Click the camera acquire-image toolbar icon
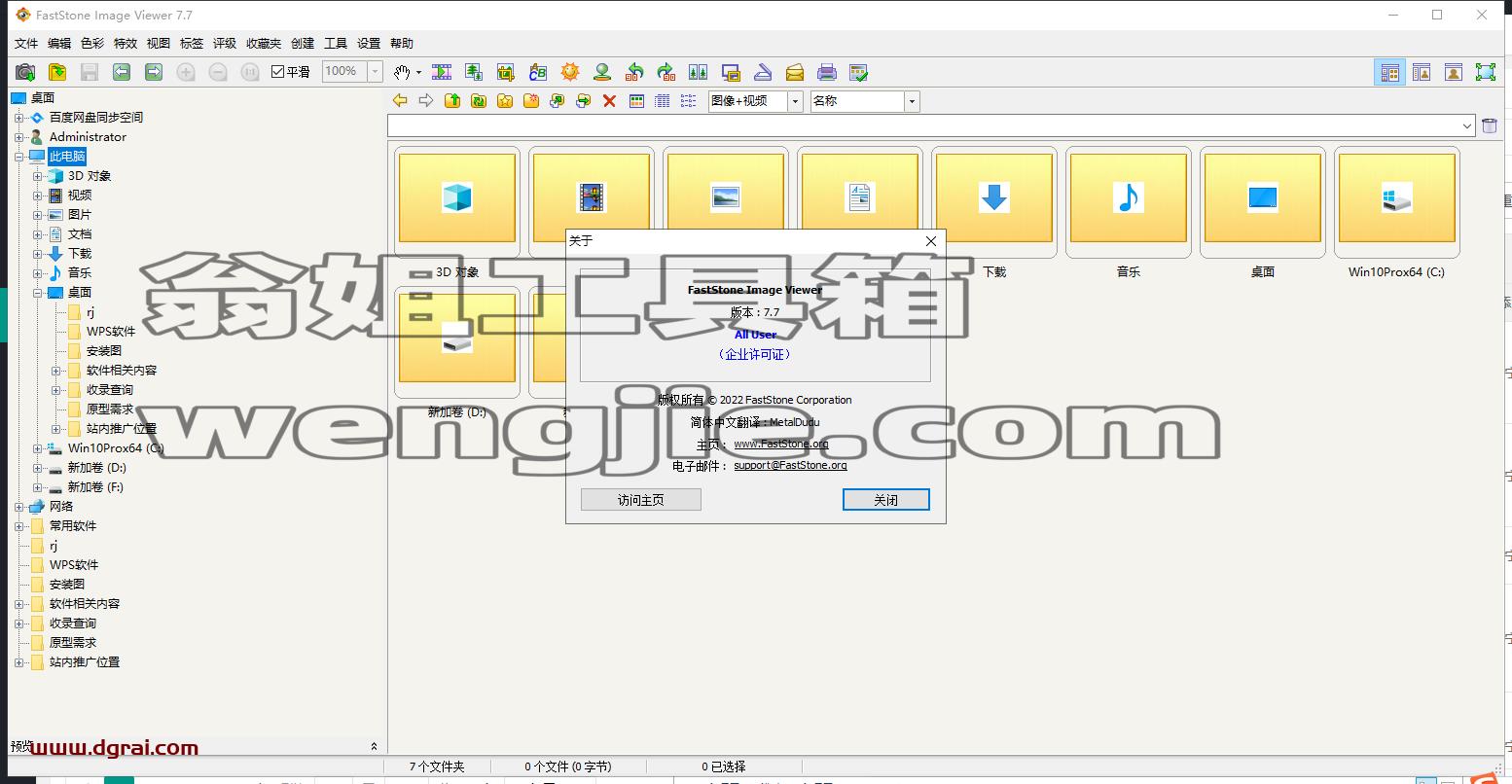This screenshot has height=784, width=1512. 26,72
